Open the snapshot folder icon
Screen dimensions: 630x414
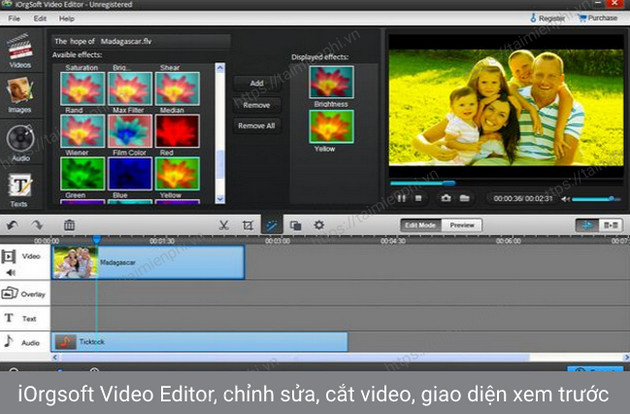(464, 198)
